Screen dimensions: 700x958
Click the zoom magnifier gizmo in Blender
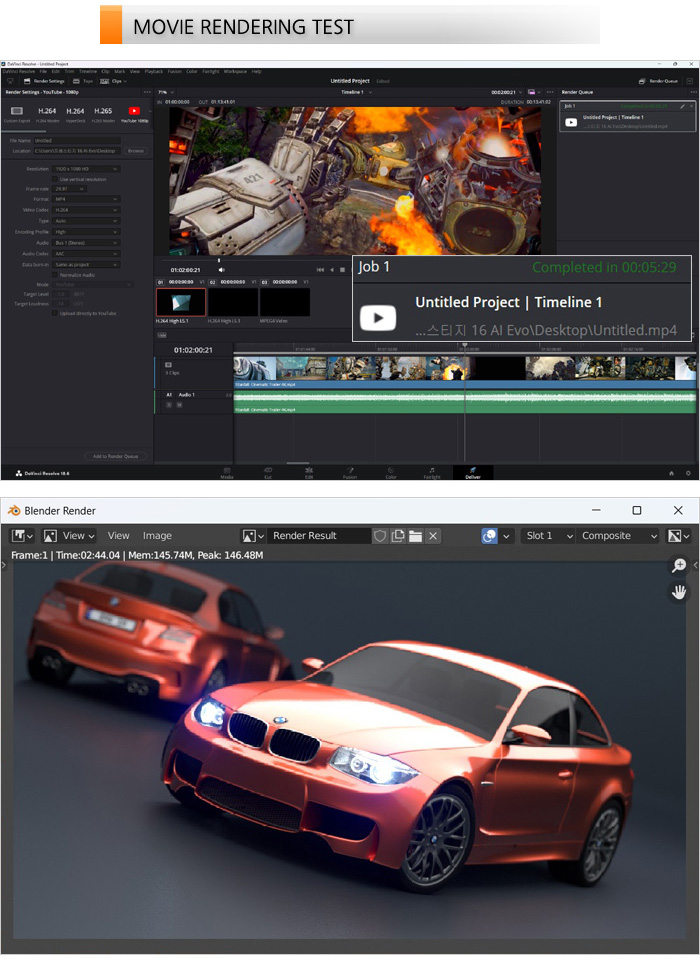679,566
